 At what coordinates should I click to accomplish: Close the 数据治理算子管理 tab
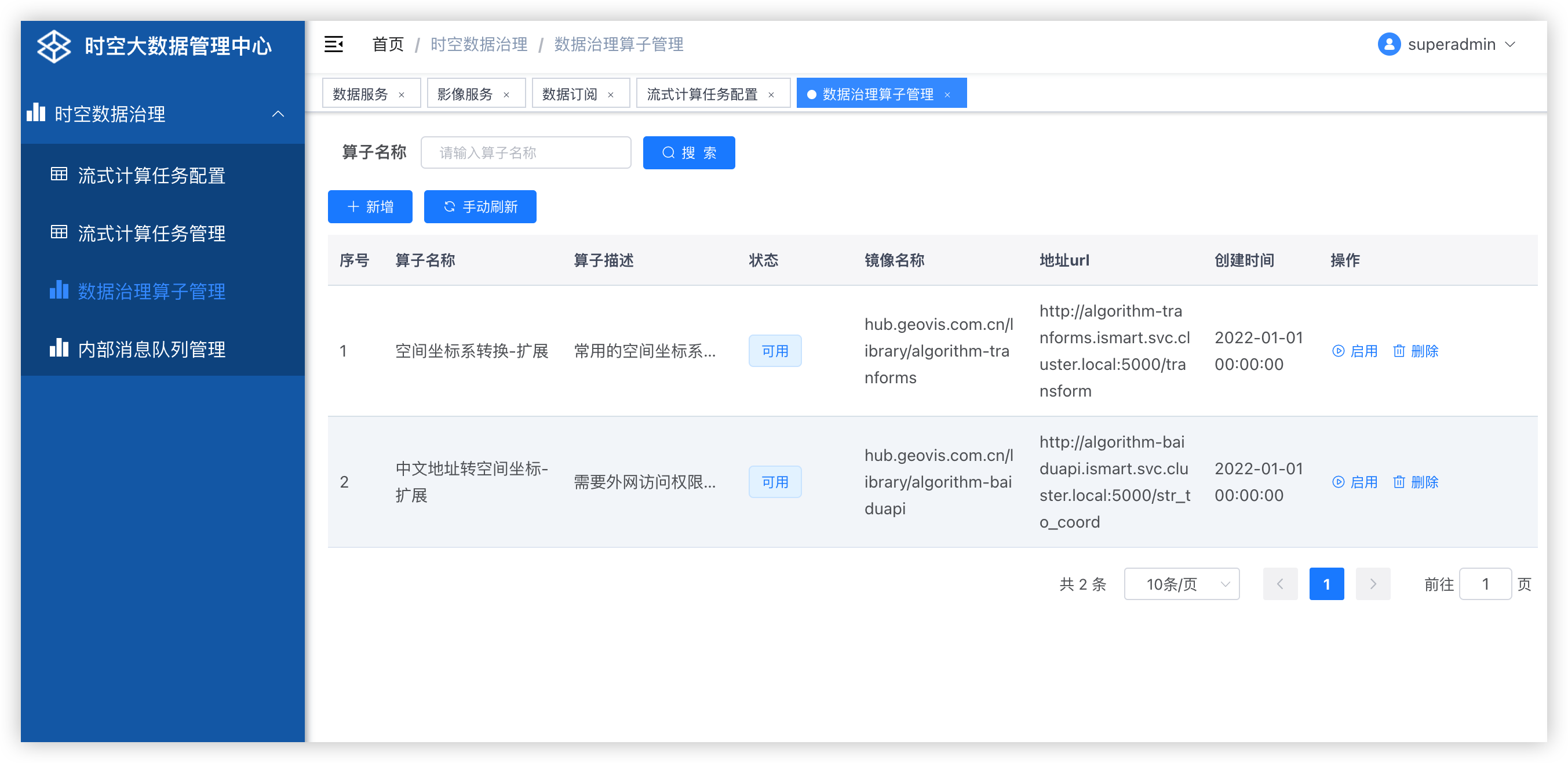947,95
